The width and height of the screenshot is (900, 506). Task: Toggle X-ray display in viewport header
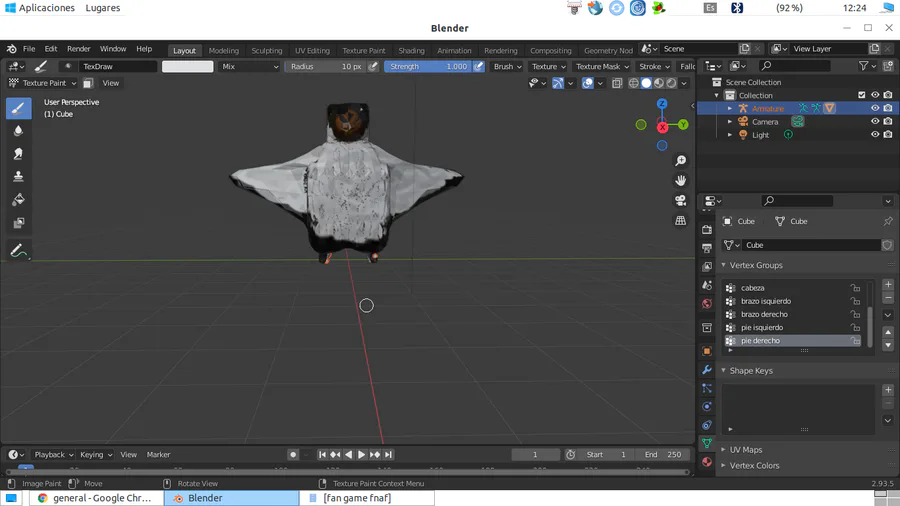[617, 83]
